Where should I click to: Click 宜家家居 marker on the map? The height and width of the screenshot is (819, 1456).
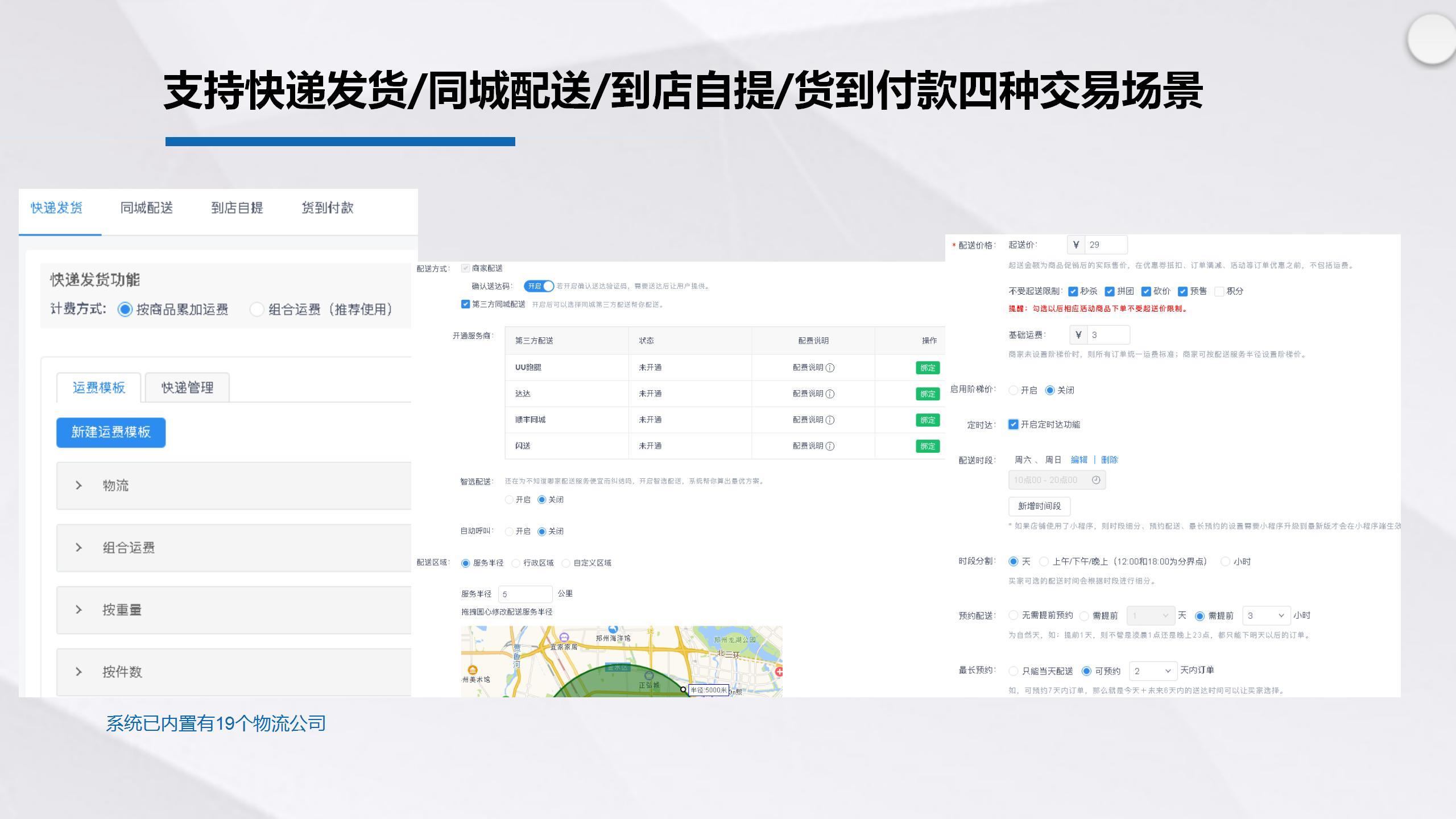pos(564,638)
